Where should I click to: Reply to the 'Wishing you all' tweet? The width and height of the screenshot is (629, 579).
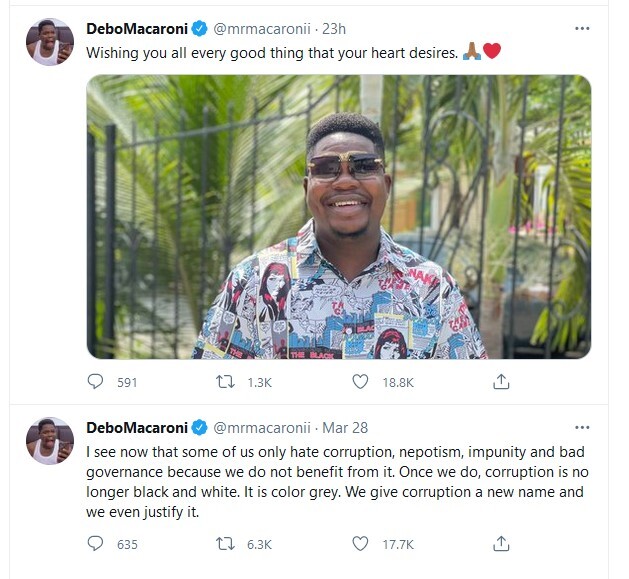click(x=96, y=381)
